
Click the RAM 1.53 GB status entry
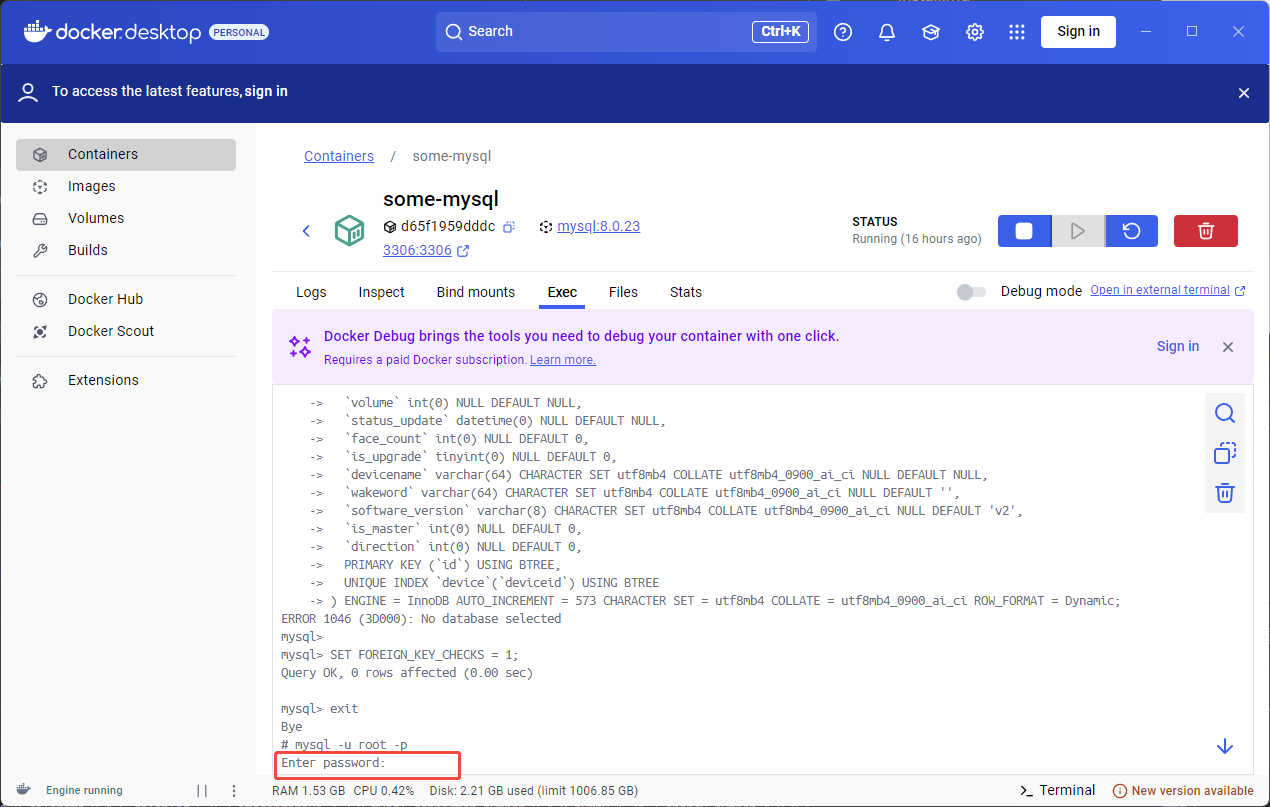[x=308, y=791]
